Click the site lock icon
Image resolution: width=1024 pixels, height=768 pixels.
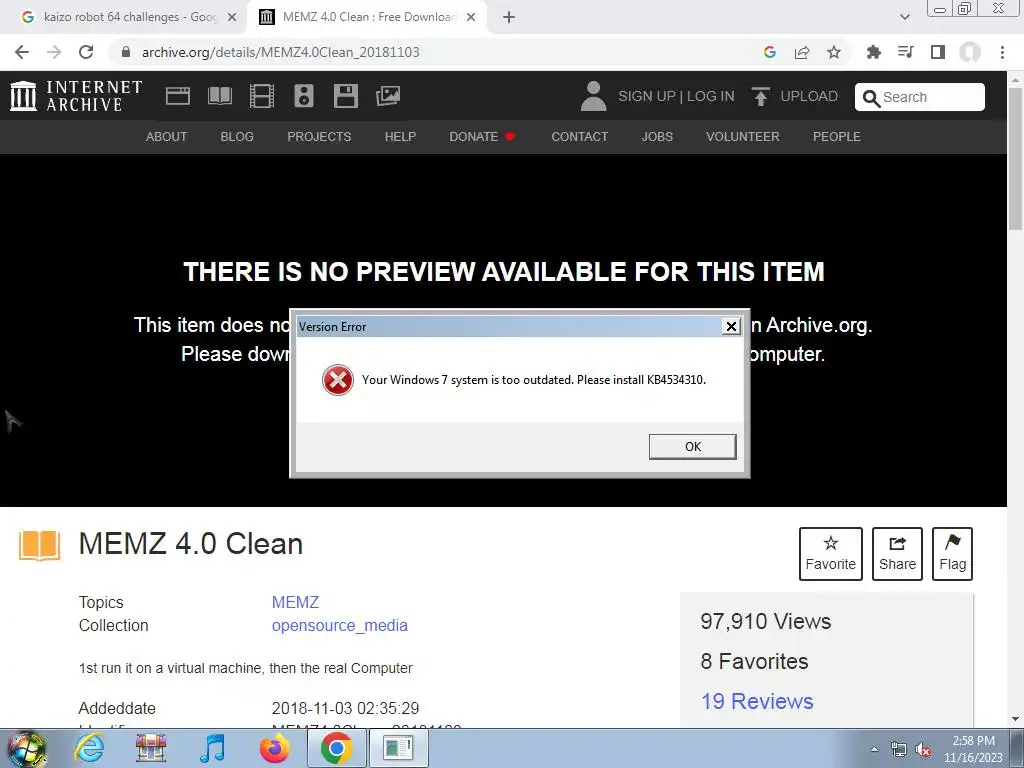tap(126, 52)
